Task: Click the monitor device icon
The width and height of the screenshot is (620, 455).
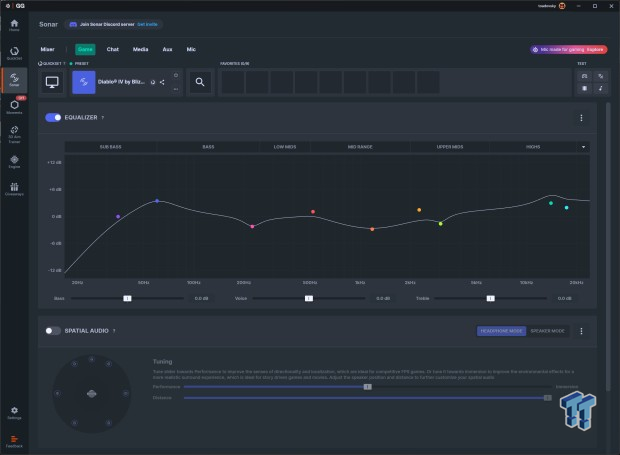Action: (52, 82)
